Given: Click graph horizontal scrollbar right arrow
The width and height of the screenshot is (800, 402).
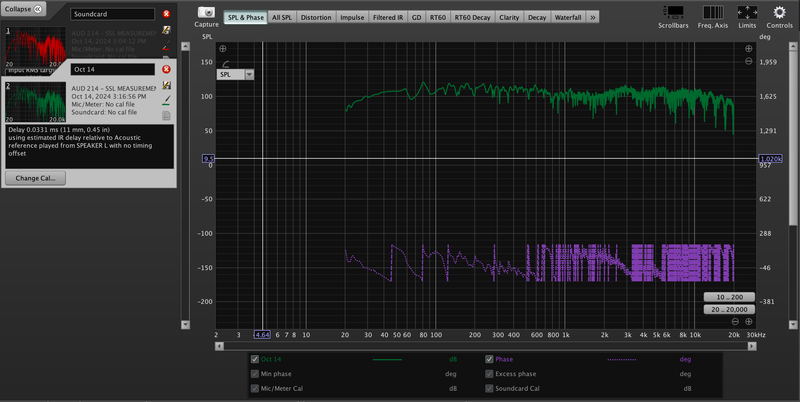Looking at the screenshot, I should point(752,346).
